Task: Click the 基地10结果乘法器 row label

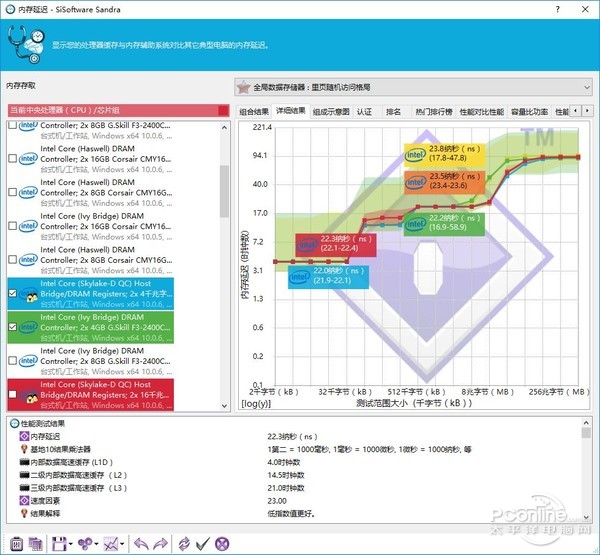Action: [x=60, y=449]
